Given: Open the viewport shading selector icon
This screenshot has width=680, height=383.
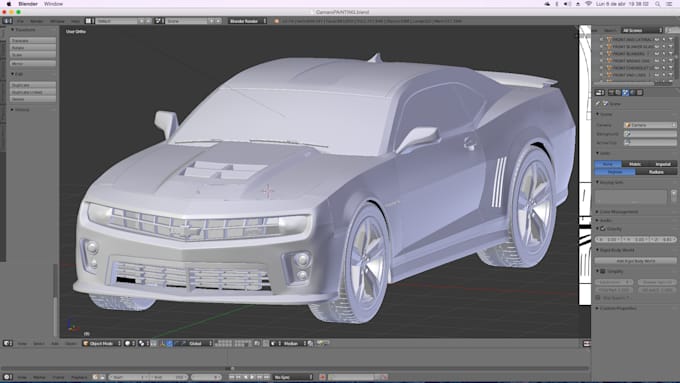Looking at the screenshot, I should (x=129, y=343).
